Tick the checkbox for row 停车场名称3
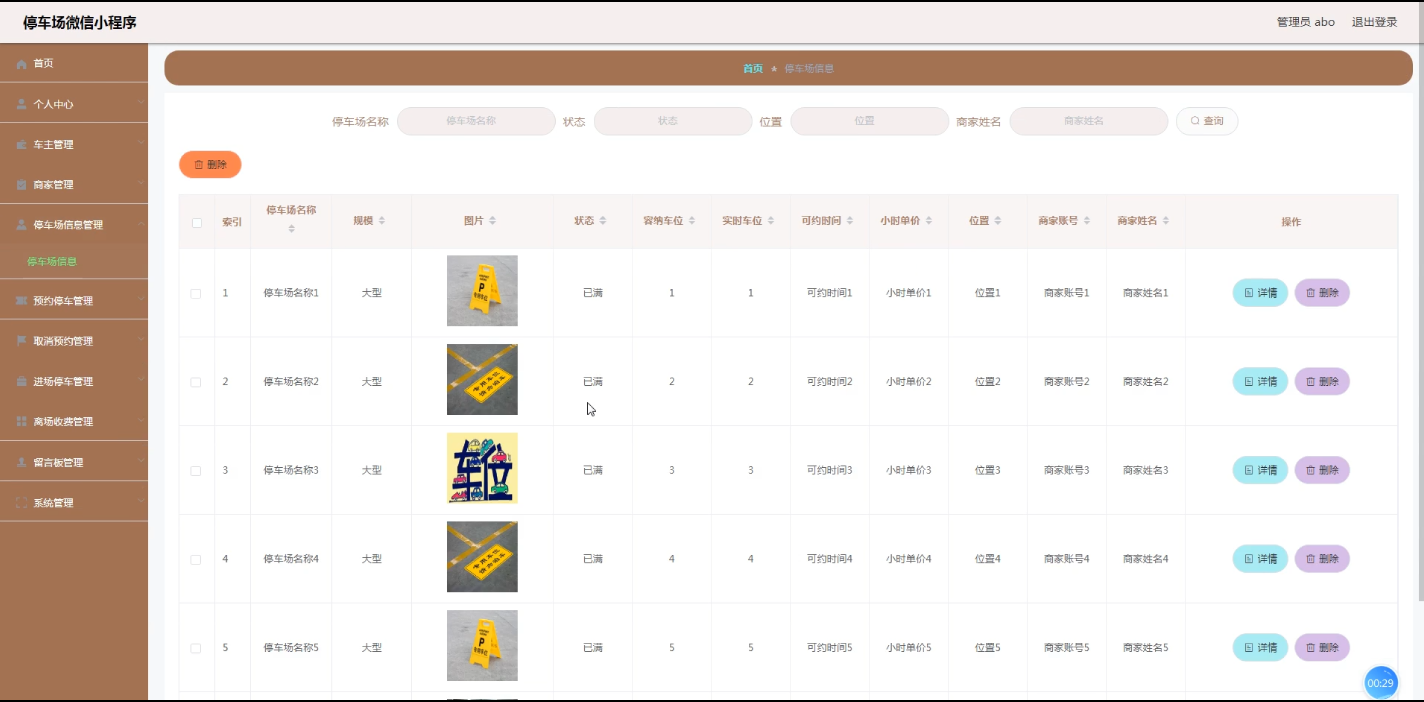 (196, 471)
